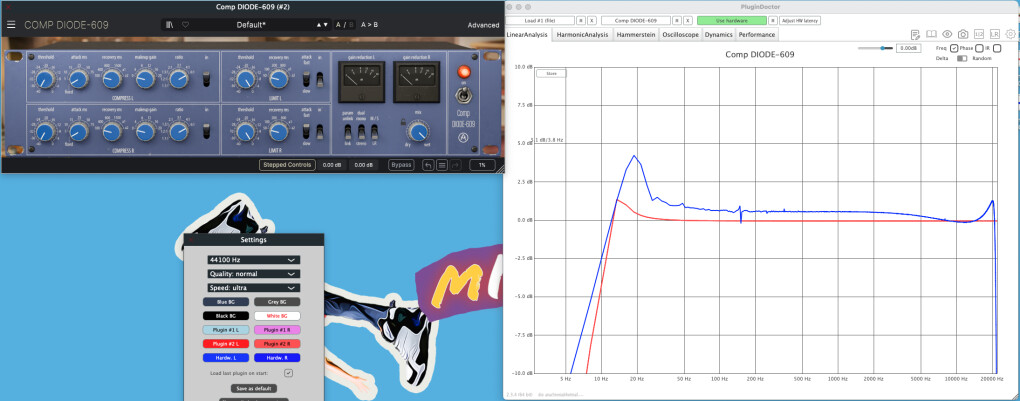The image size is (1020, 401).
Task: Open the manual book icon
Action: tap(931, 34)
